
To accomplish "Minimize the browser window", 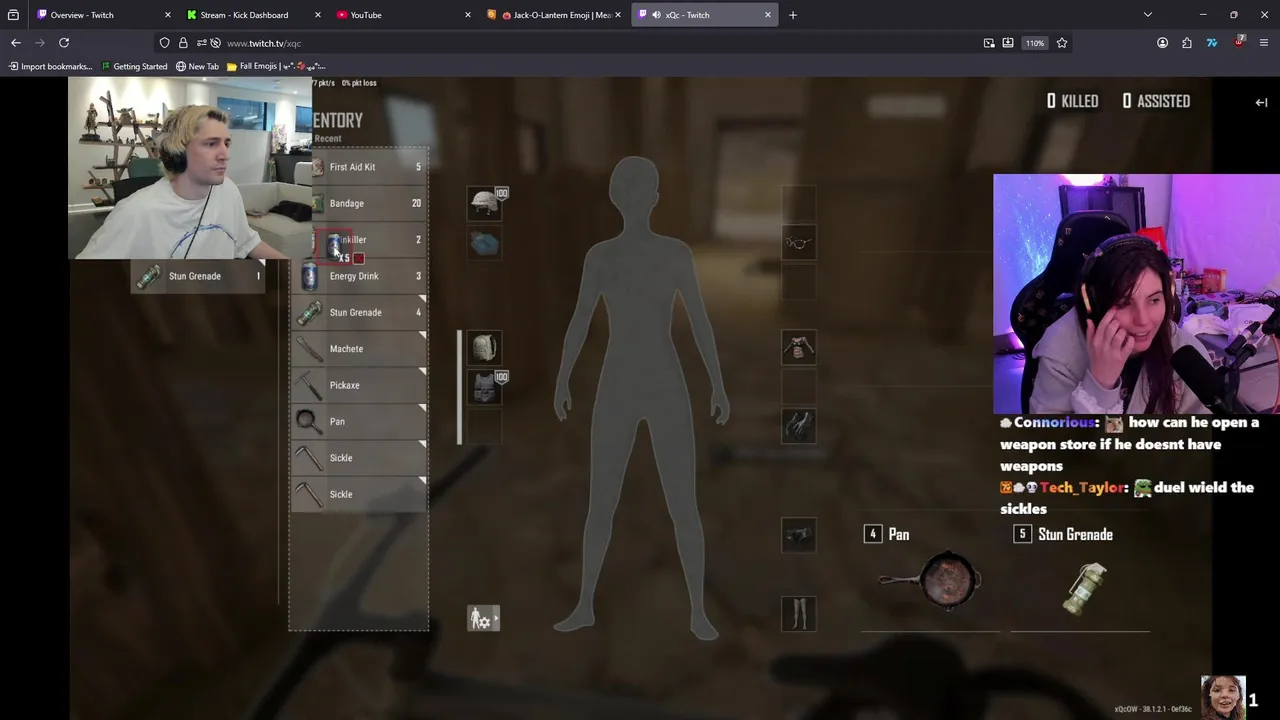I will coord(1203,15).
